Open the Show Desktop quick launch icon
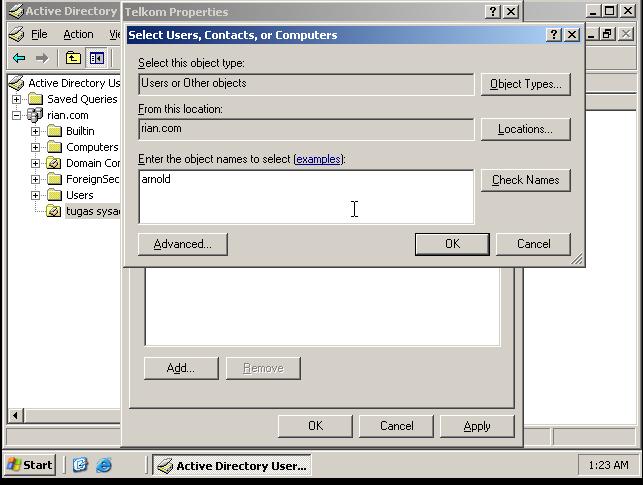The width and height of the screenshot is (643, 485). click(80, 465)
